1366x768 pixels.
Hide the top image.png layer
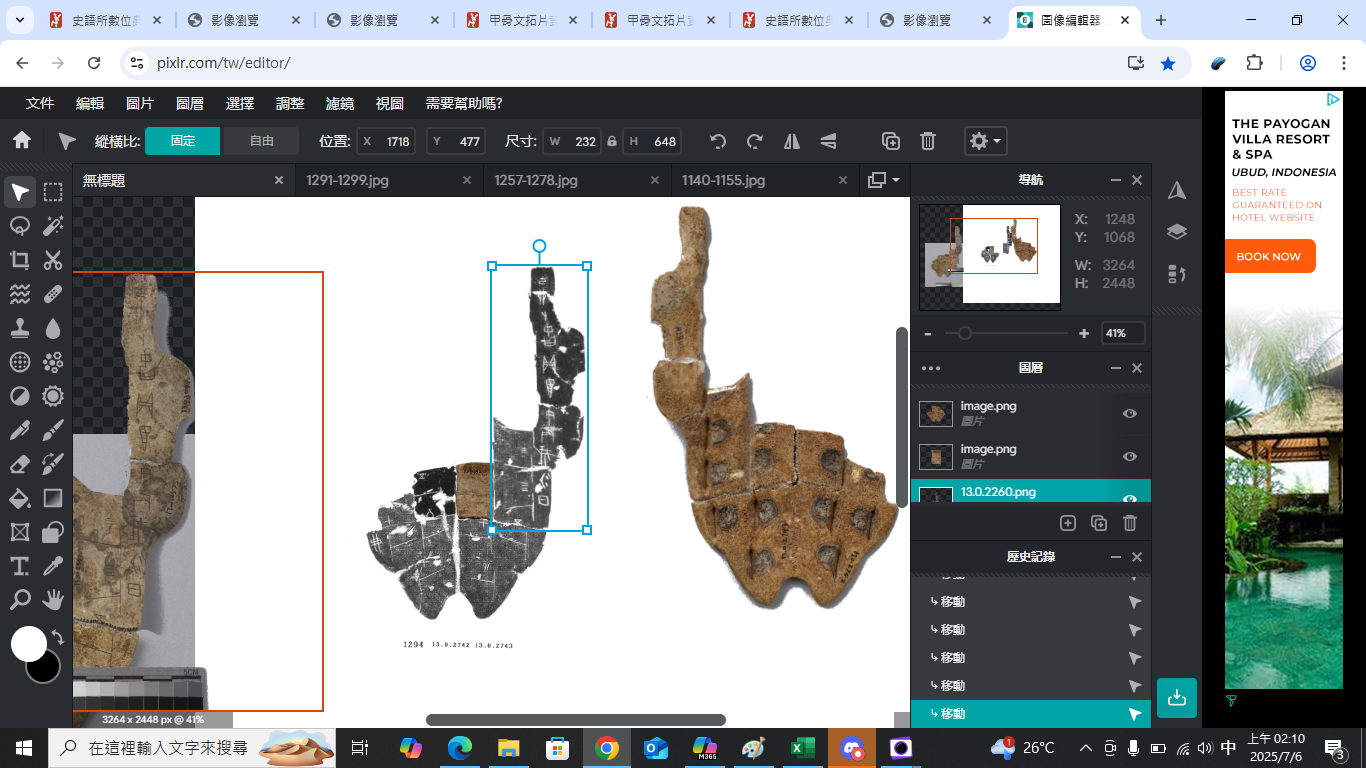coord(1130,414)
